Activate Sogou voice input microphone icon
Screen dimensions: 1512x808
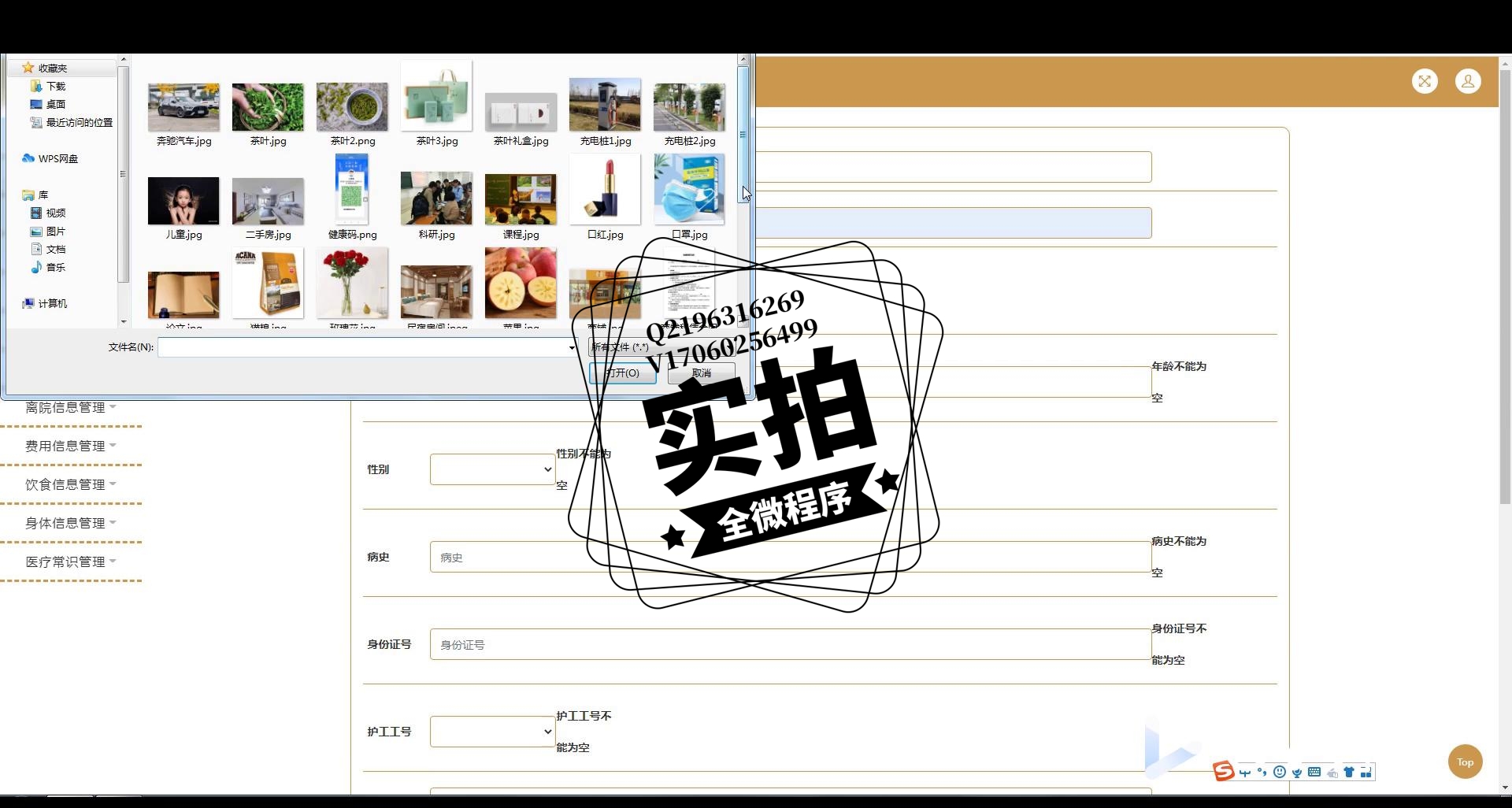click(1297, 773)
